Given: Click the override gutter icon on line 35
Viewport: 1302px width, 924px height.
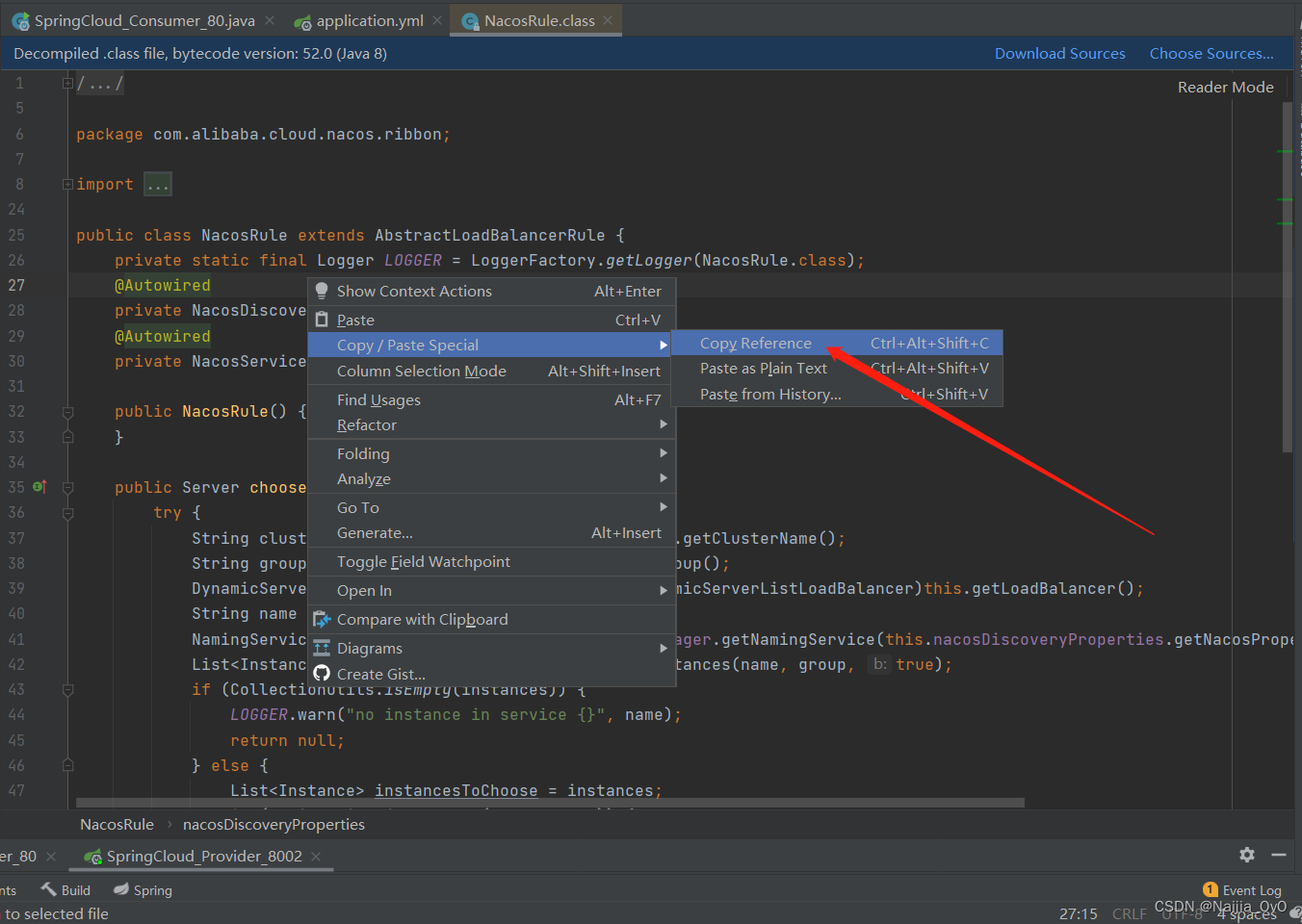Looking at the screenshot, I should click(39, 487).
